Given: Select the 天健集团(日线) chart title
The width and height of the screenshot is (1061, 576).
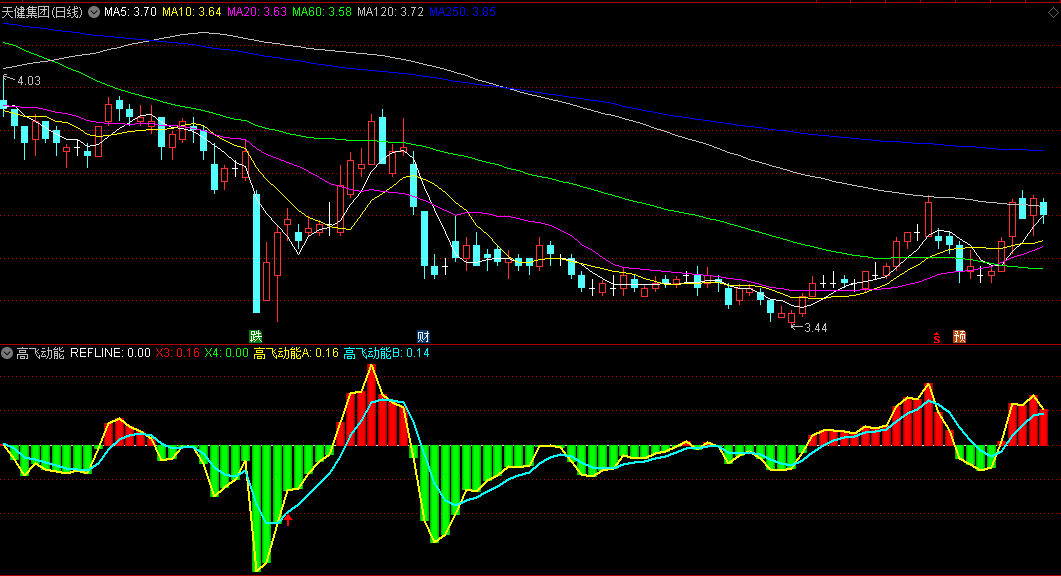Looking at the screenshot, I should pyautogui.click(x=42, y=12).
